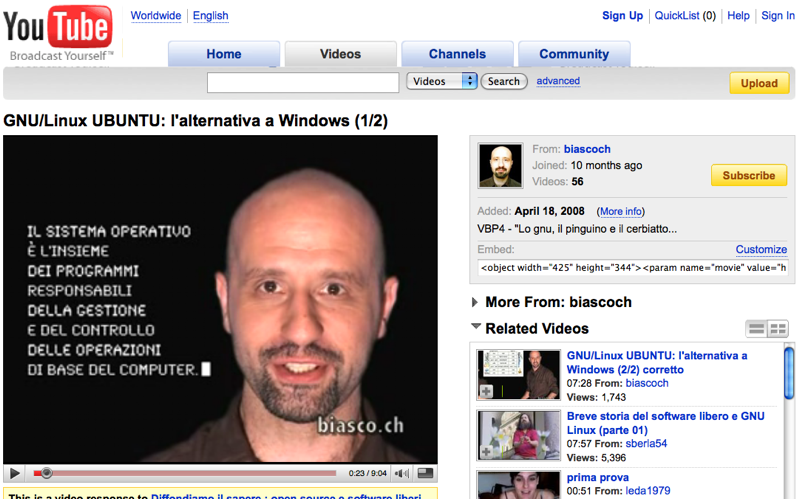Screen dimensions: 800x499
Task: Open thumbnail of prima prova video
Action: click(518, 485)
